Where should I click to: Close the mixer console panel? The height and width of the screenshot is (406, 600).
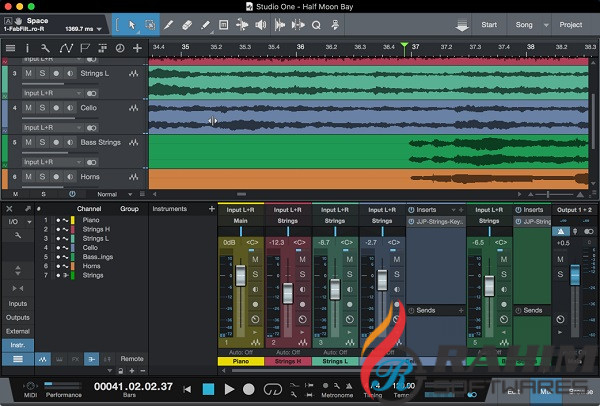coord(9,209)
